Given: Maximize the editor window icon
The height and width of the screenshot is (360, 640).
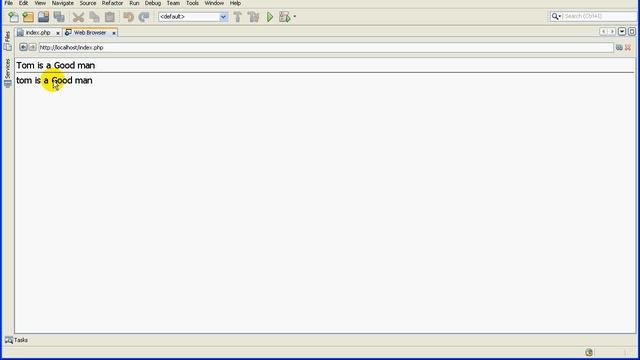Looking at the screenshot, I should point(631,31).
